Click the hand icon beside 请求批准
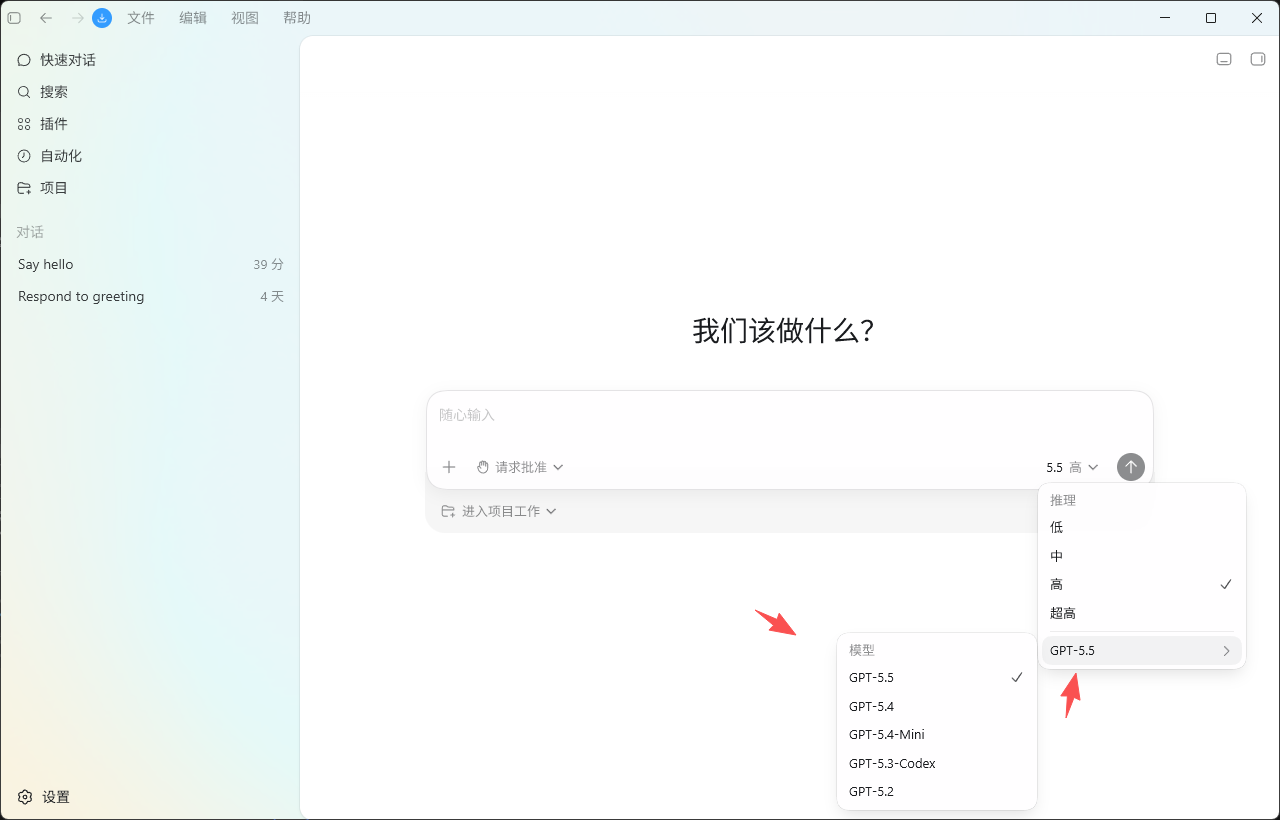This screenshot has height=820, width=1280. pyautogui.click(x=483, y=467)
